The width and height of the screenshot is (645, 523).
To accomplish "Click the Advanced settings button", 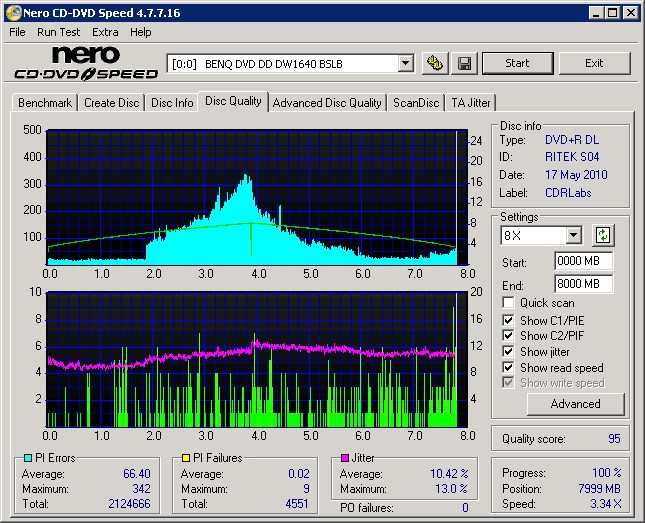I will (x=575, y=404).
